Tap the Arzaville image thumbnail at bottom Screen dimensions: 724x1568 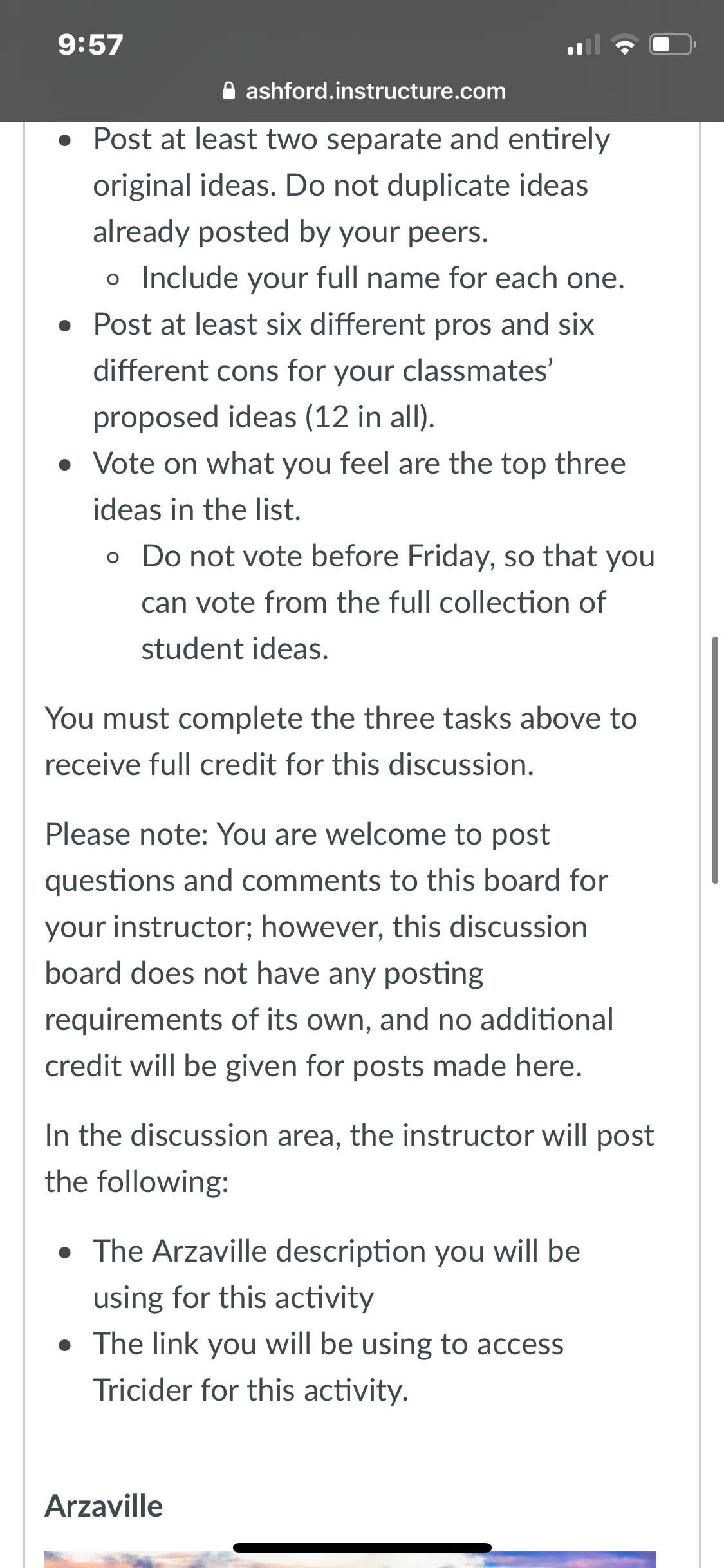tap(350, 1560)
